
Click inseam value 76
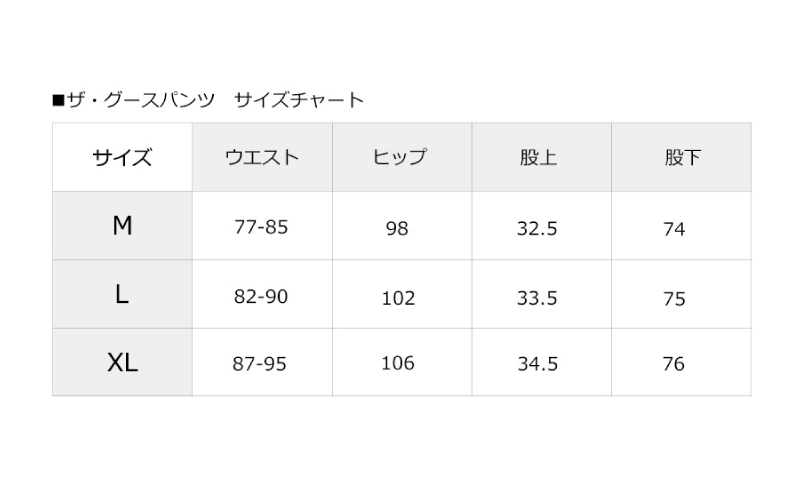click(673, 364)
